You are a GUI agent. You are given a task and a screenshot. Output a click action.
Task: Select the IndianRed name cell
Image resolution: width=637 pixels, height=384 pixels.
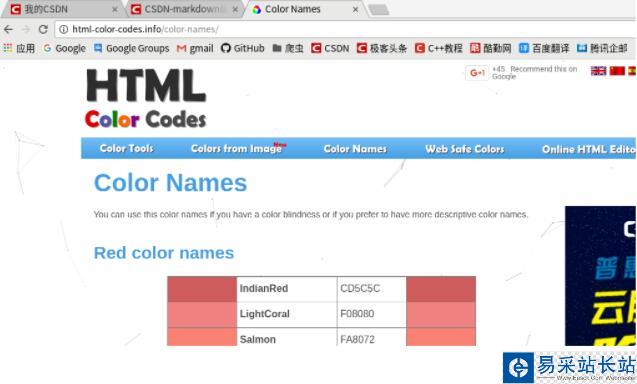pyautogui.click(x=287, y=289)
